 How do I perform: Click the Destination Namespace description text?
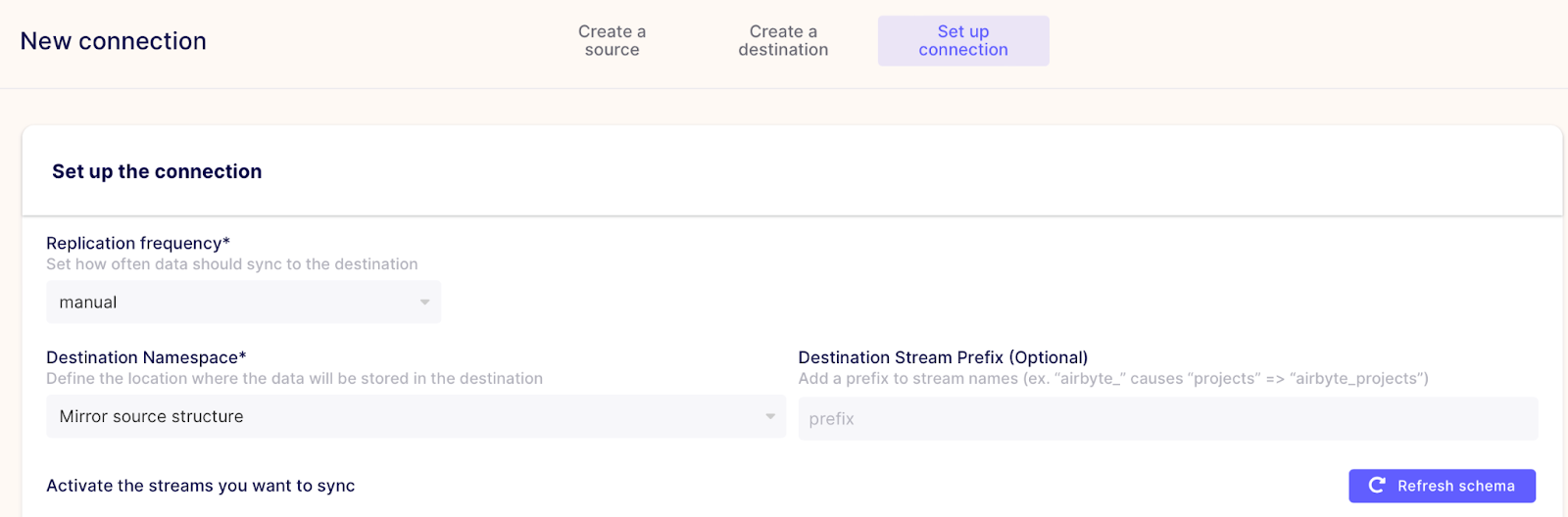point(294,379)
